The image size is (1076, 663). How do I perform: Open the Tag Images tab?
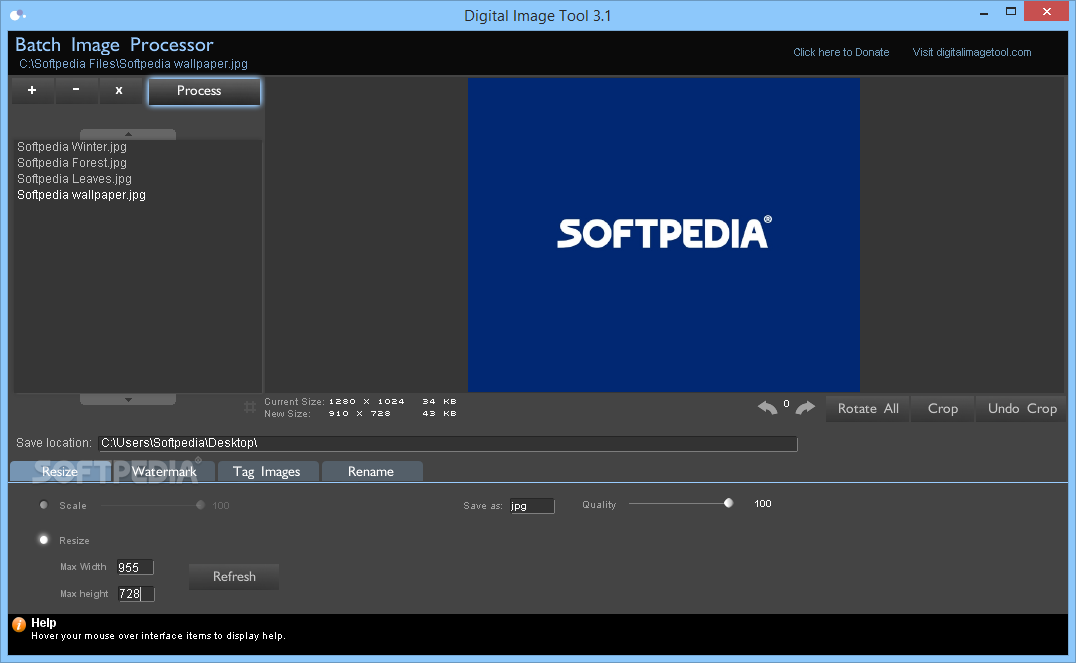click(267, 472)
